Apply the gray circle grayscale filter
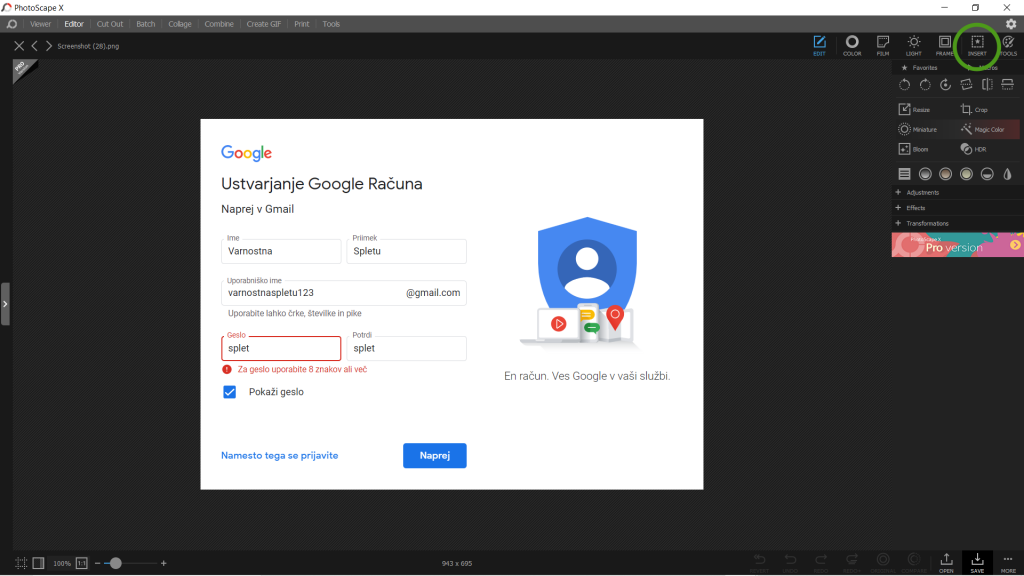Viewport: 1024px width, 576px height. pos(925,174)
